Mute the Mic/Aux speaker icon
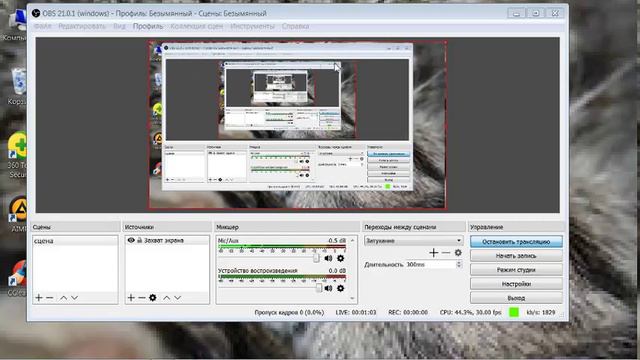This screenshot has height=360, width=640. [x=328, y=258]
